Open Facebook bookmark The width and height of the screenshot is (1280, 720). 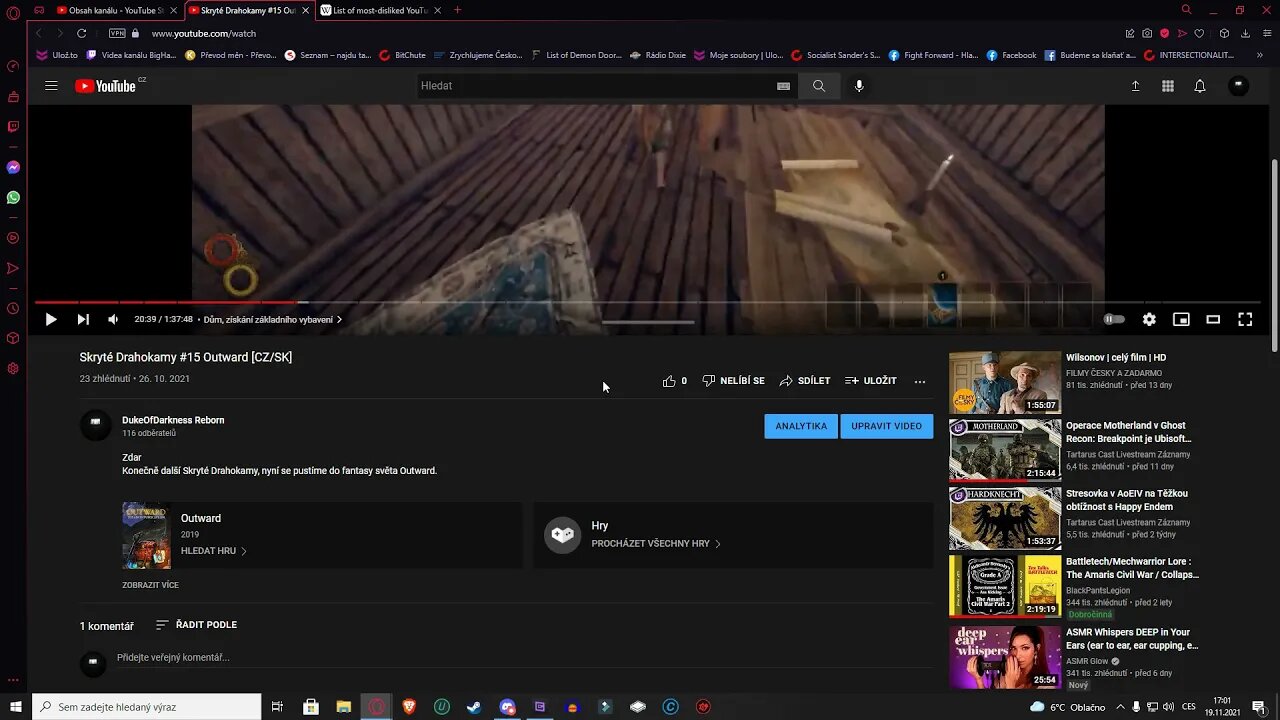click(x=1012, y=55)
